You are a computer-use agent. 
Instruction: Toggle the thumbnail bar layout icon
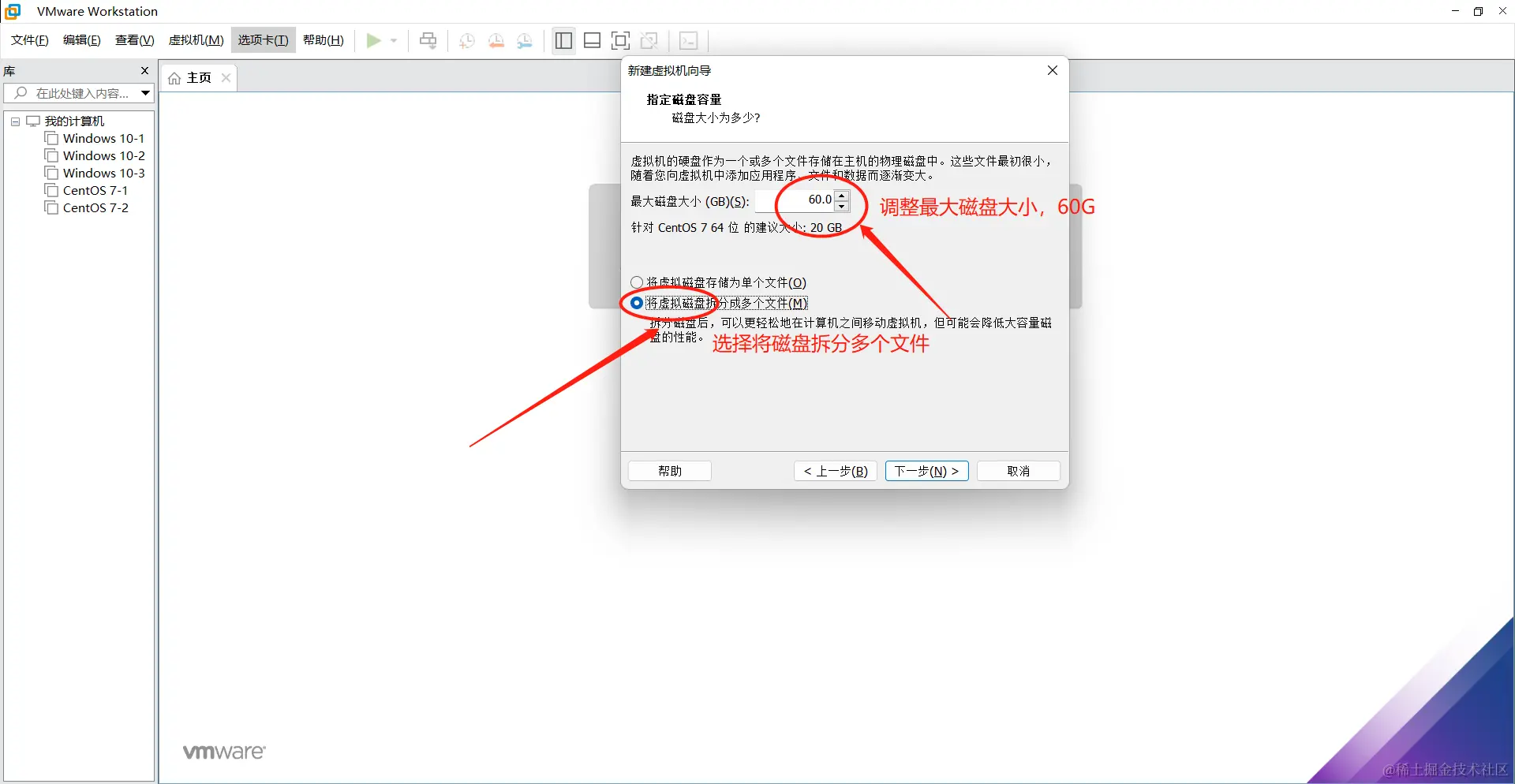(x=593, y=40)
